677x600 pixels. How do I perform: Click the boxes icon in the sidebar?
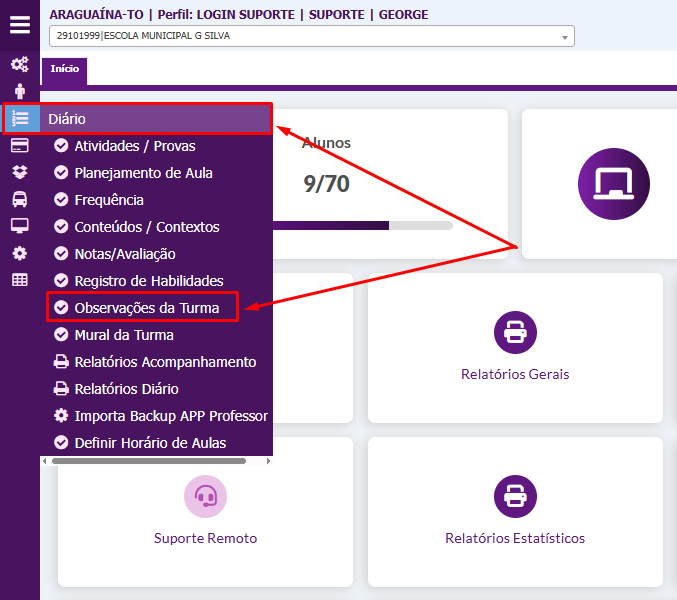coord(19,172)
